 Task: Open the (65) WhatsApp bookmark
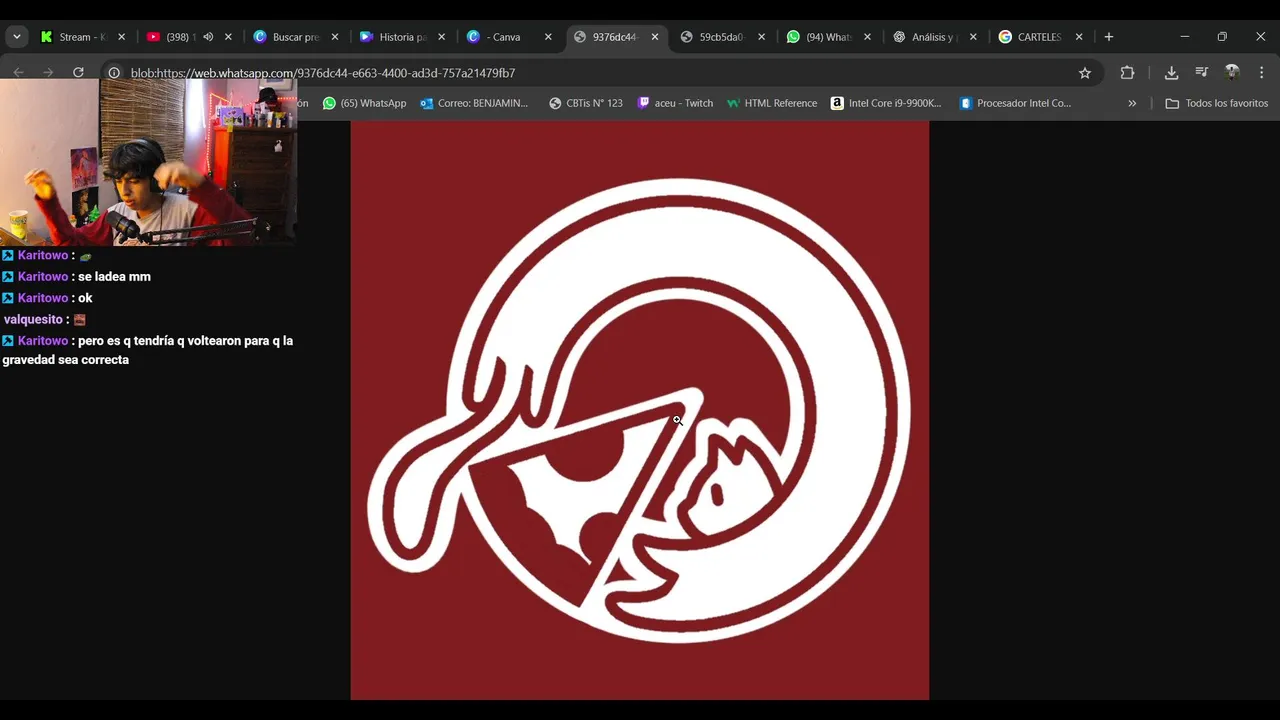[x=364, y=103]
